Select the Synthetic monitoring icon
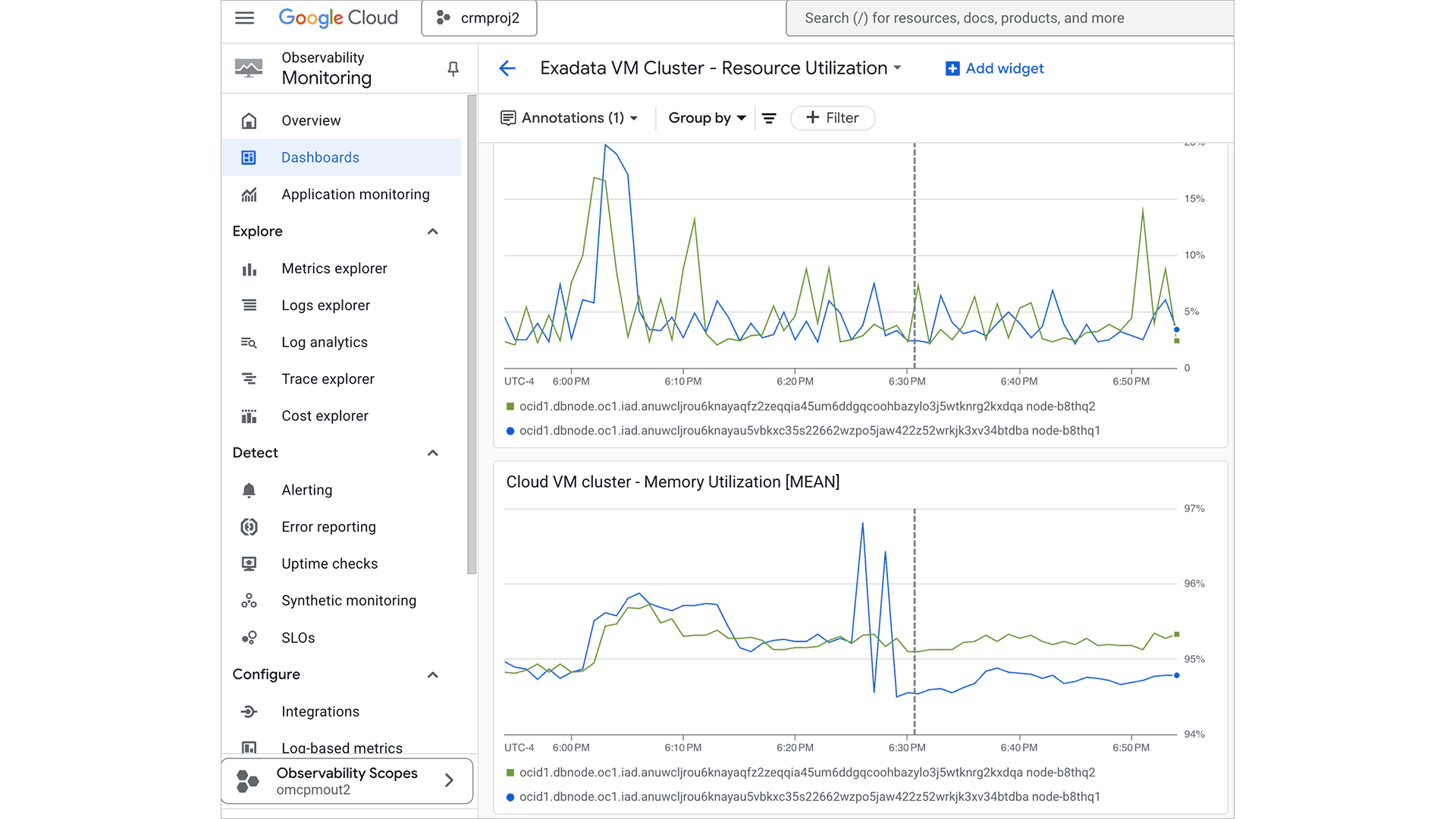This screenshot has width=1456, height=819. coord(249,600)
